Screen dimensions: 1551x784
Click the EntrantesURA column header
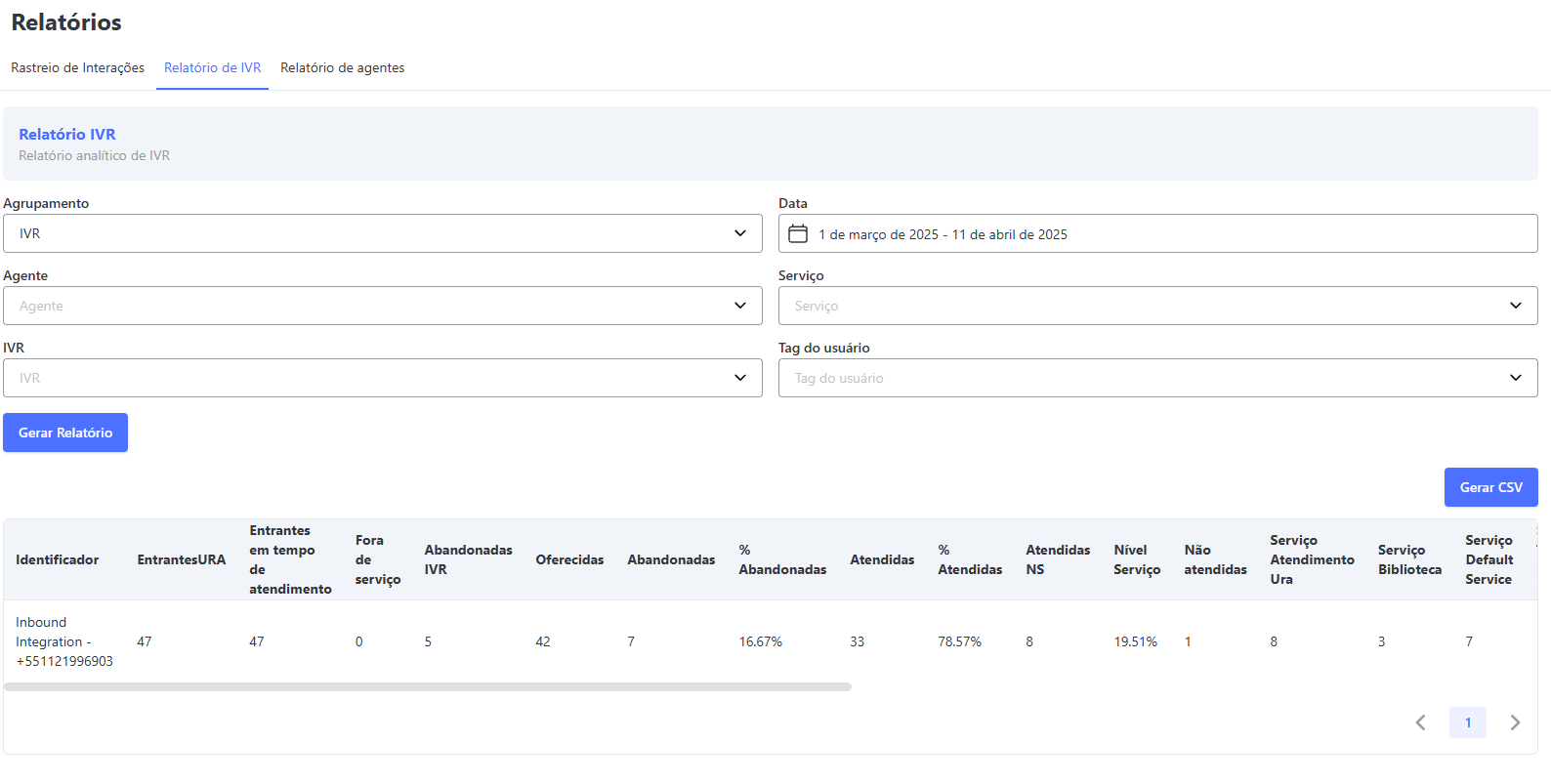click(x=181, y=559)
